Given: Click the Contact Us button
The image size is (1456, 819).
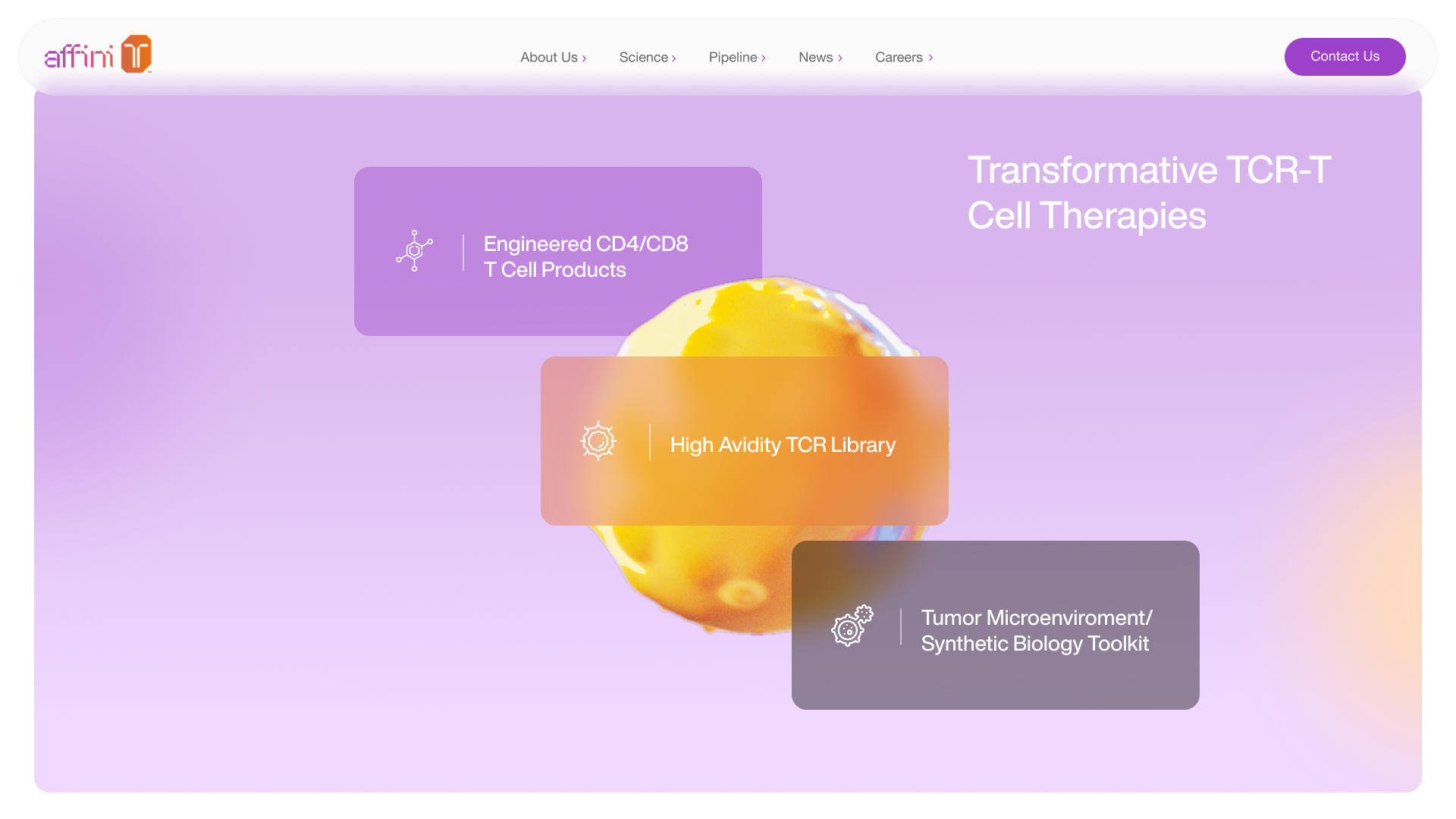Looking at the screenshot, I should (1345, 57).
